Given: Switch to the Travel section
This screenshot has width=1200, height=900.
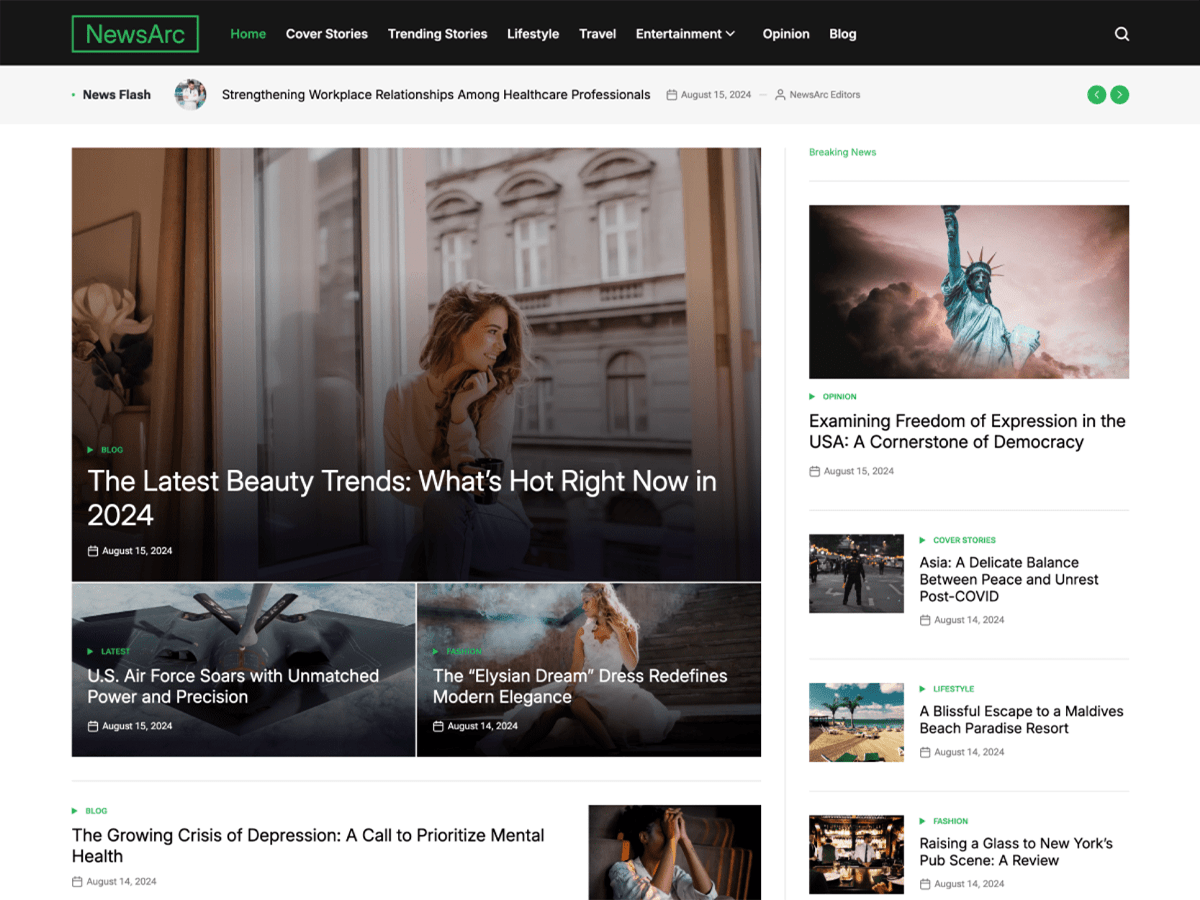Looking at the screenshot, I should tap(597, 33).
